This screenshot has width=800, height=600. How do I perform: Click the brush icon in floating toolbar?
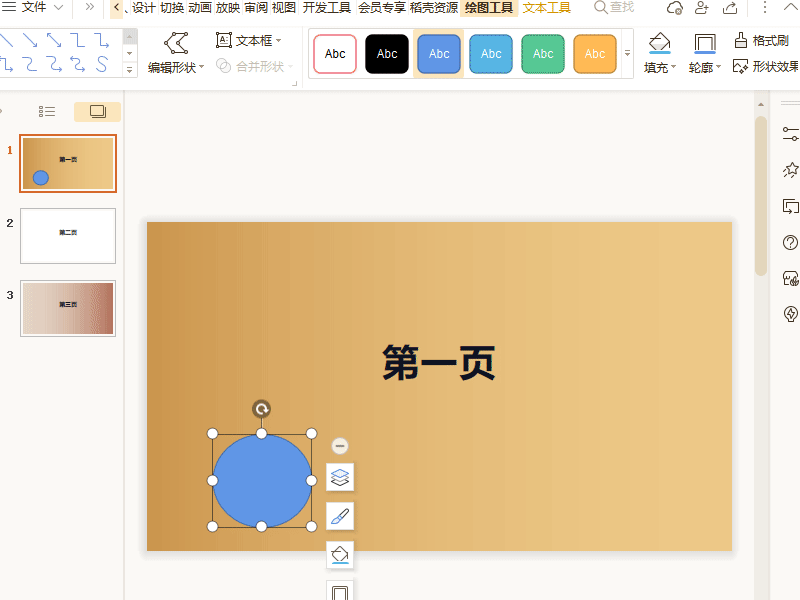pos(340,516)
